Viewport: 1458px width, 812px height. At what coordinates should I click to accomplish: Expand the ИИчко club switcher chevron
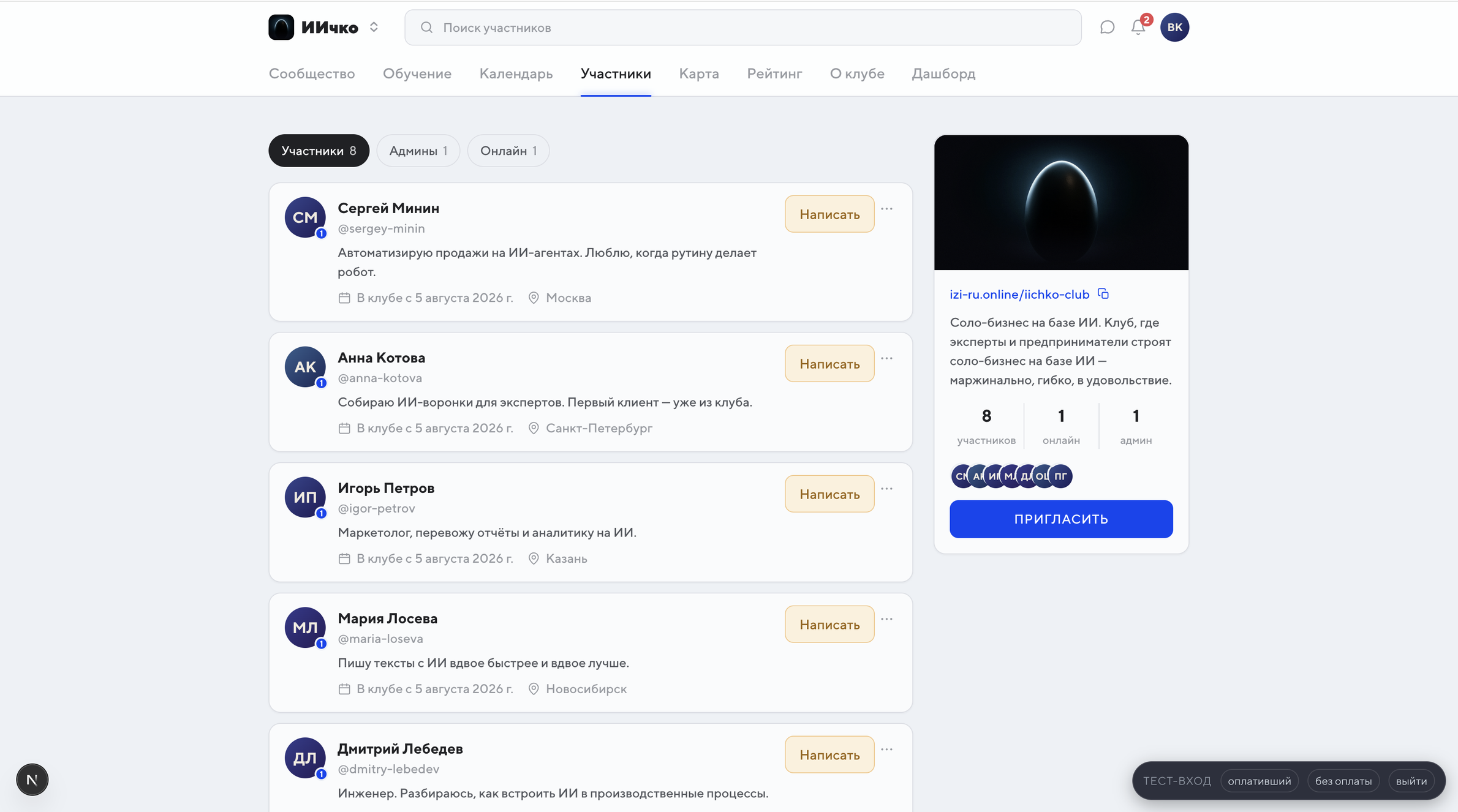374,27
